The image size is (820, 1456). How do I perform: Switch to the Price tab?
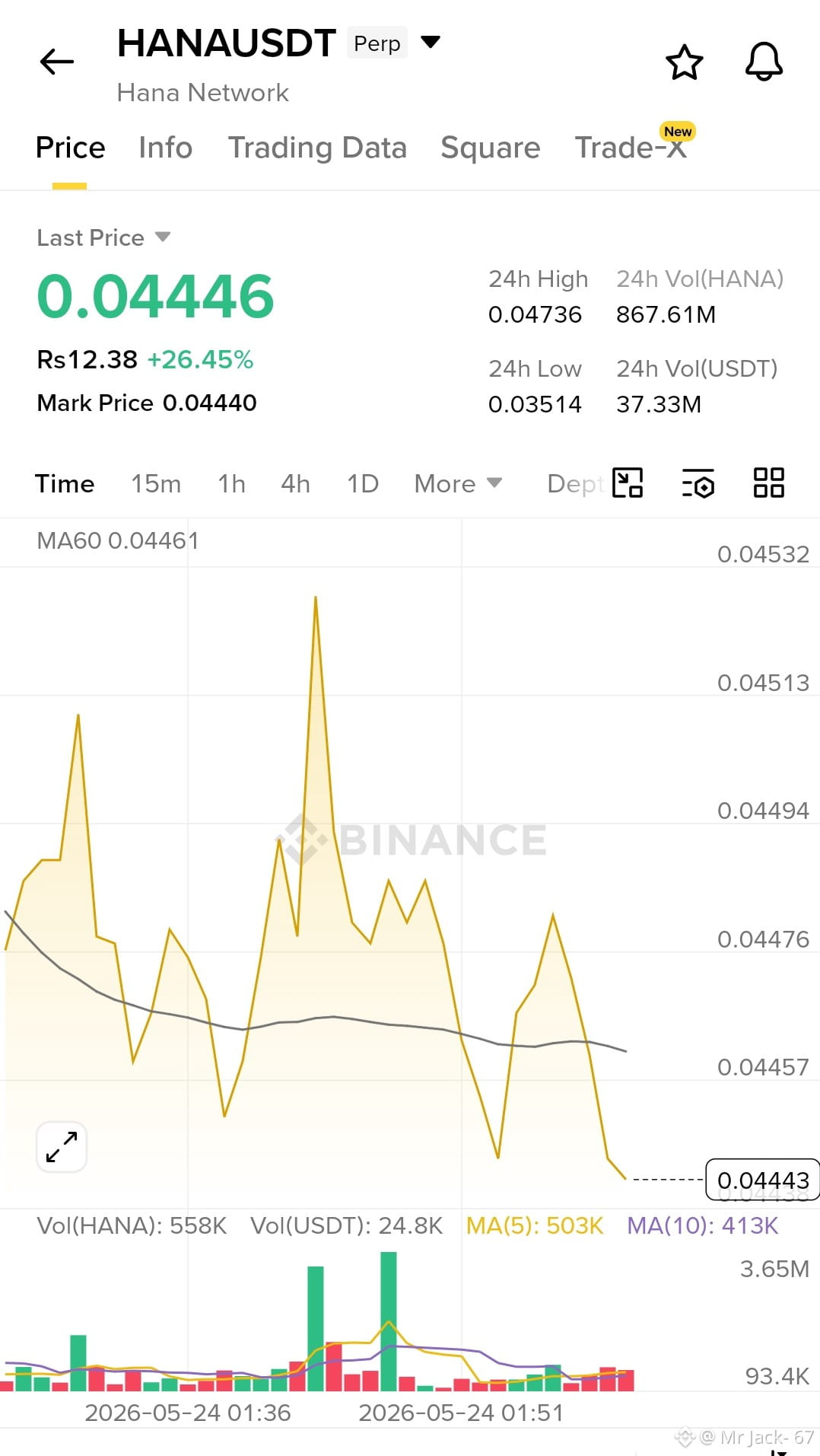tap(70, 148)
